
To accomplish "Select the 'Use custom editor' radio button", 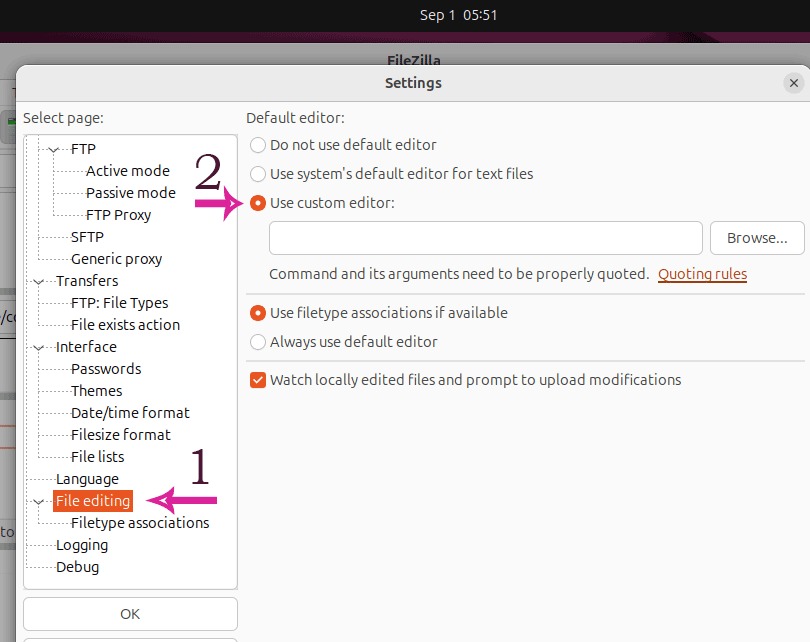I will click(x=258, y=203).
